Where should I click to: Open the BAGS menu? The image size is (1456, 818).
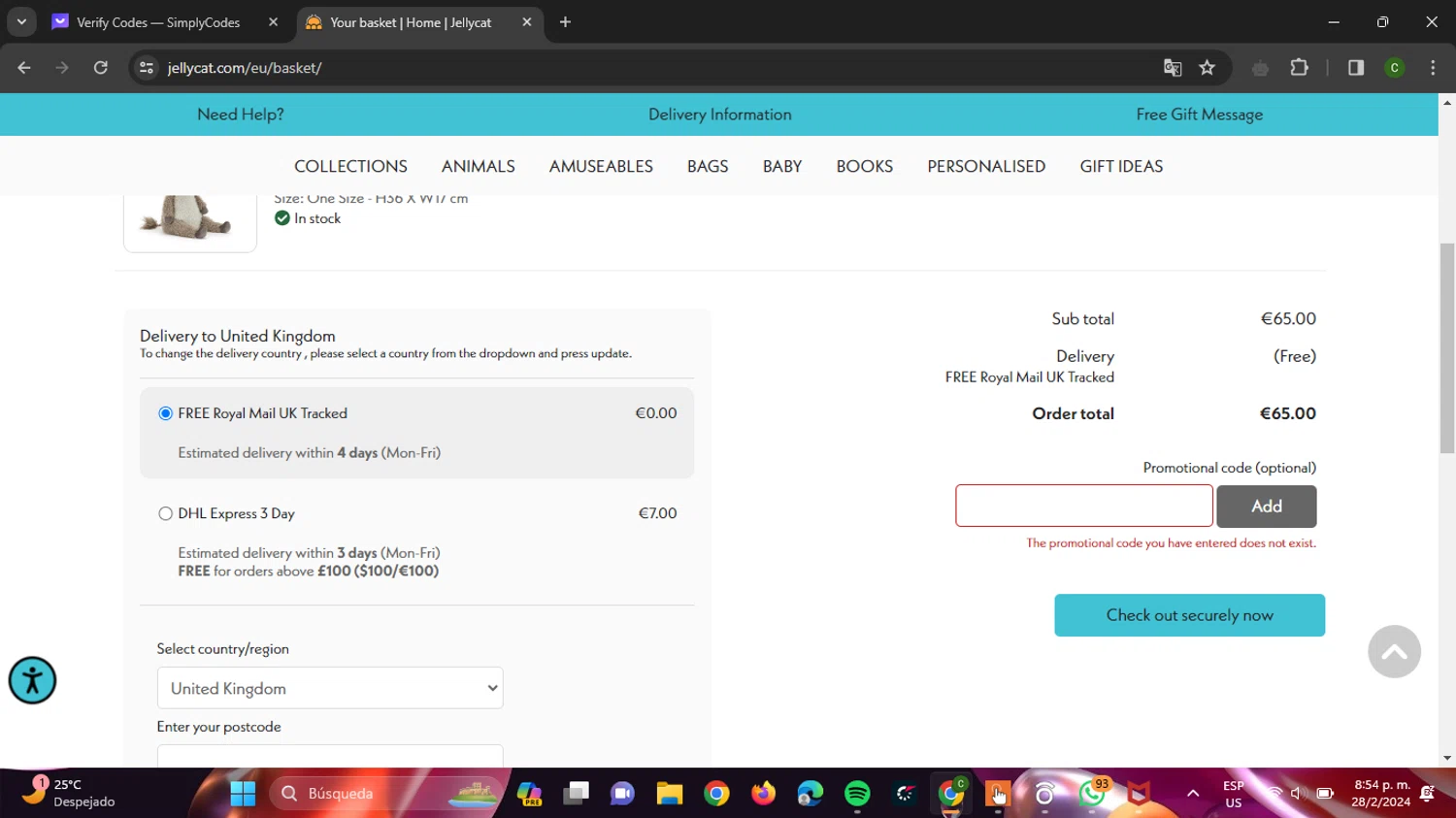click(708, 166)
